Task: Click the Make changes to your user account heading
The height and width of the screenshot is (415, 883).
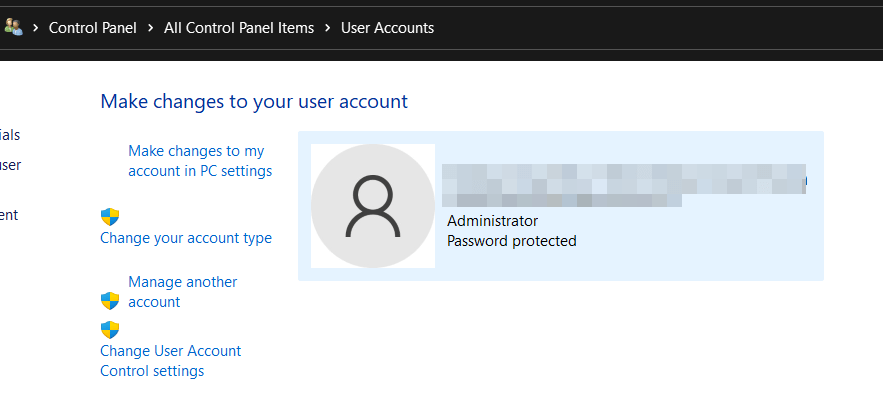Action: pos(254,101)
